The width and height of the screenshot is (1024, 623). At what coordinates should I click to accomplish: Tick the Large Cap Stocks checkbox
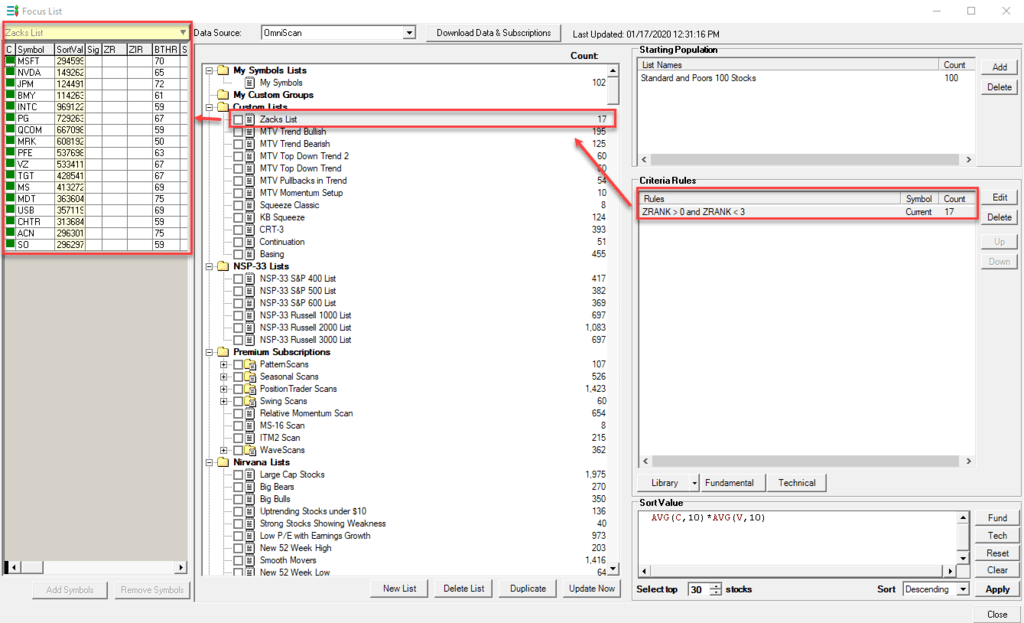point(238,475)
